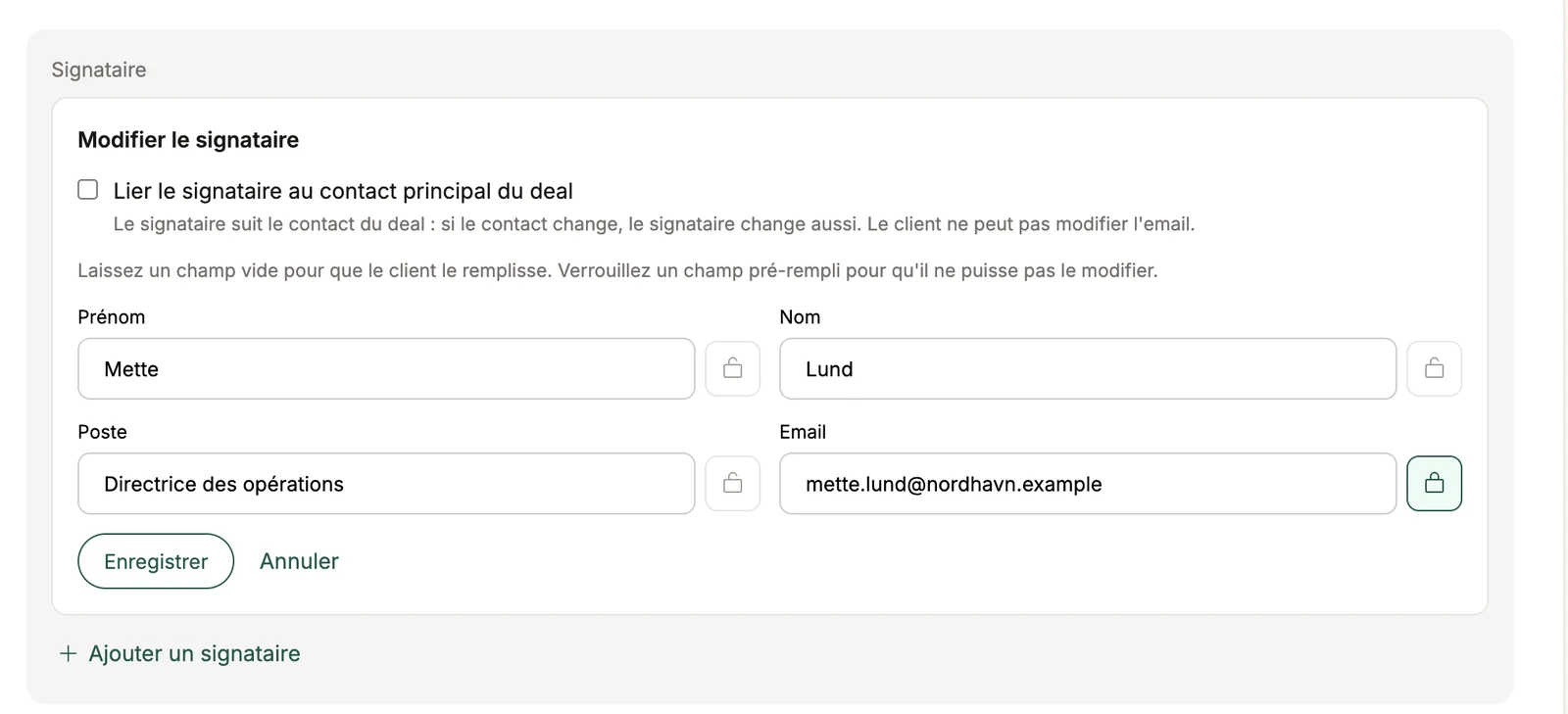The width and height of the screenshot is (1568, 714).
Task: Focus the Nom field containing Lund
Action: [1088, 368]
